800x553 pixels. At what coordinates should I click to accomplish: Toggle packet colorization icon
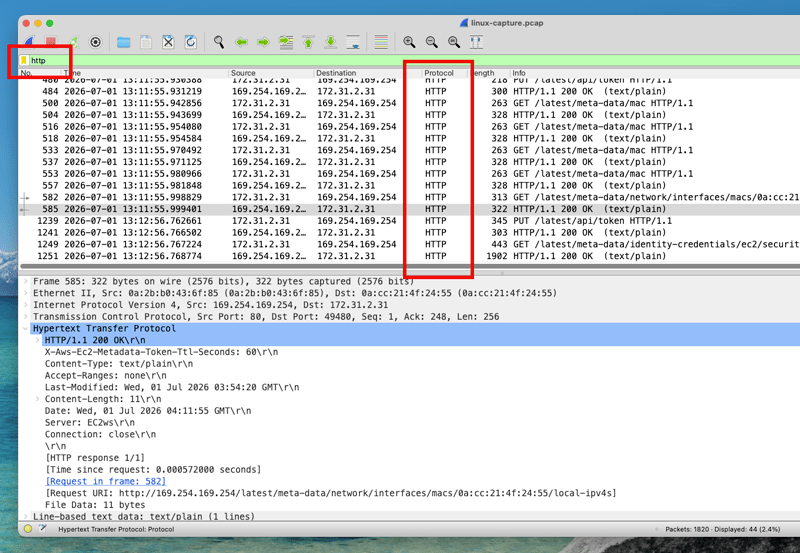click(381, 42)
